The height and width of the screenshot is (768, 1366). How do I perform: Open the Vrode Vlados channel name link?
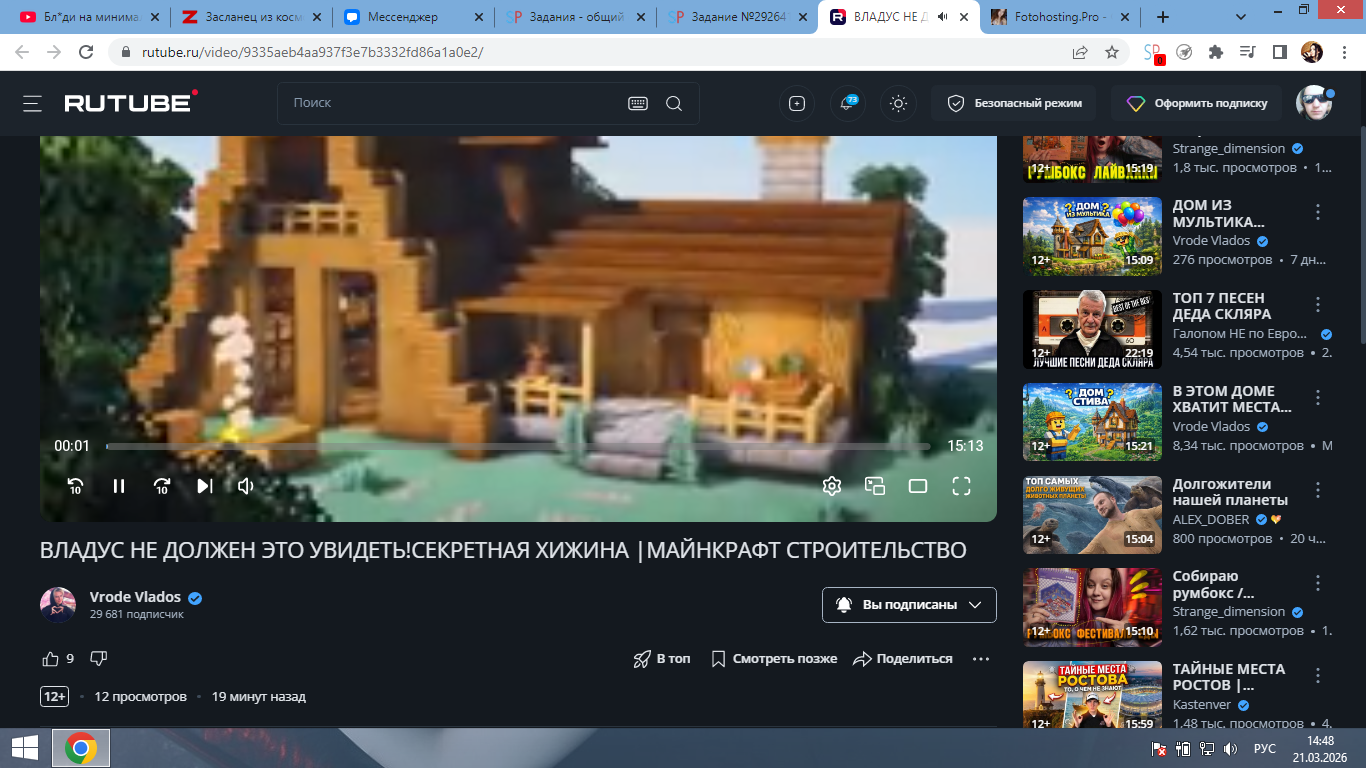tap(135, 597)
